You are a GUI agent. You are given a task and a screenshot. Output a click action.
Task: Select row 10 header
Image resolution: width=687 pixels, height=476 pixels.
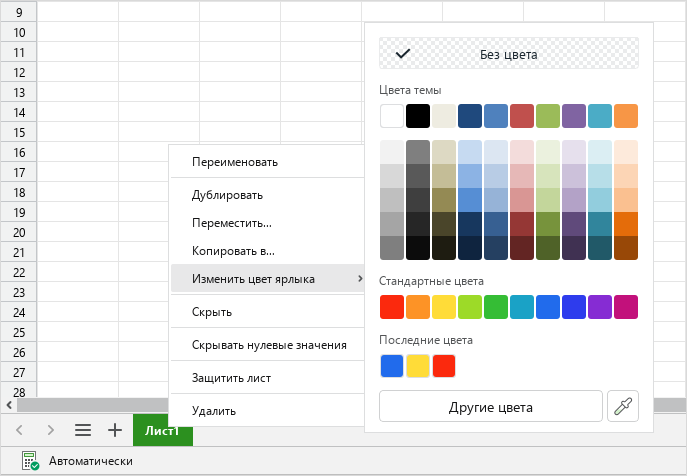tap(19, 32)
